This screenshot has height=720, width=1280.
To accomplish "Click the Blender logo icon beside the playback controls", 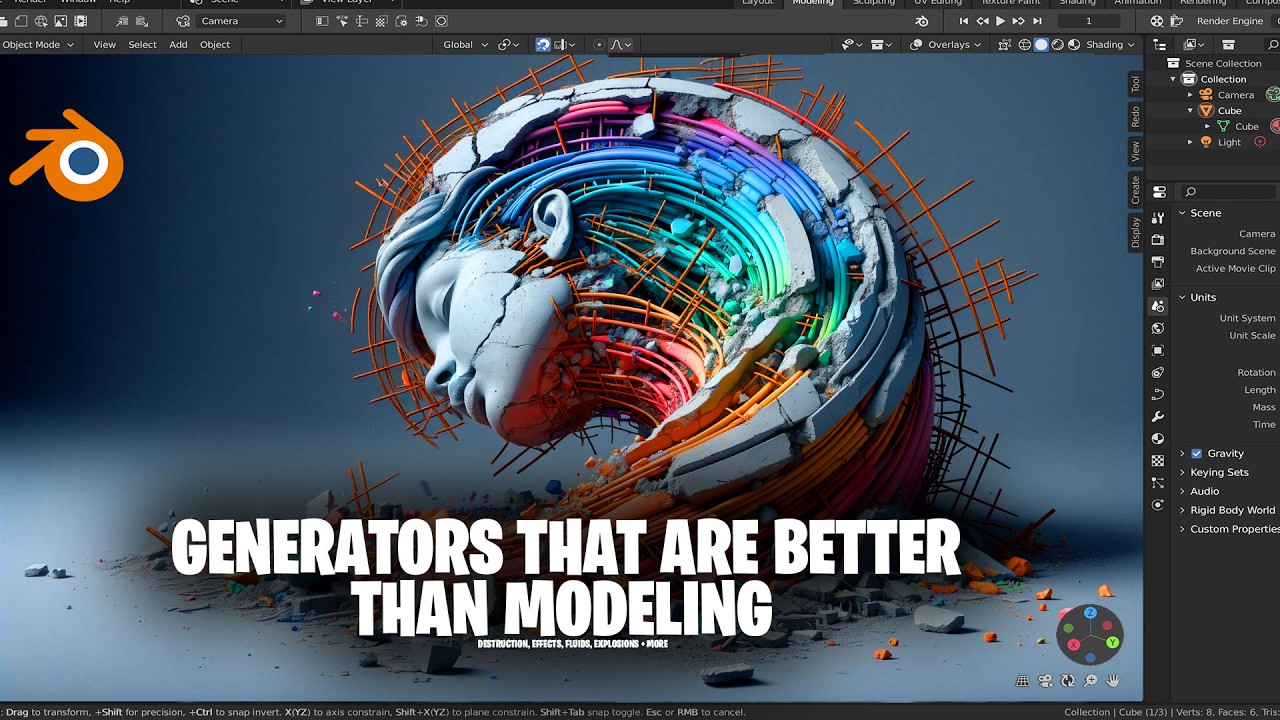I will click(x=922, y=21).
